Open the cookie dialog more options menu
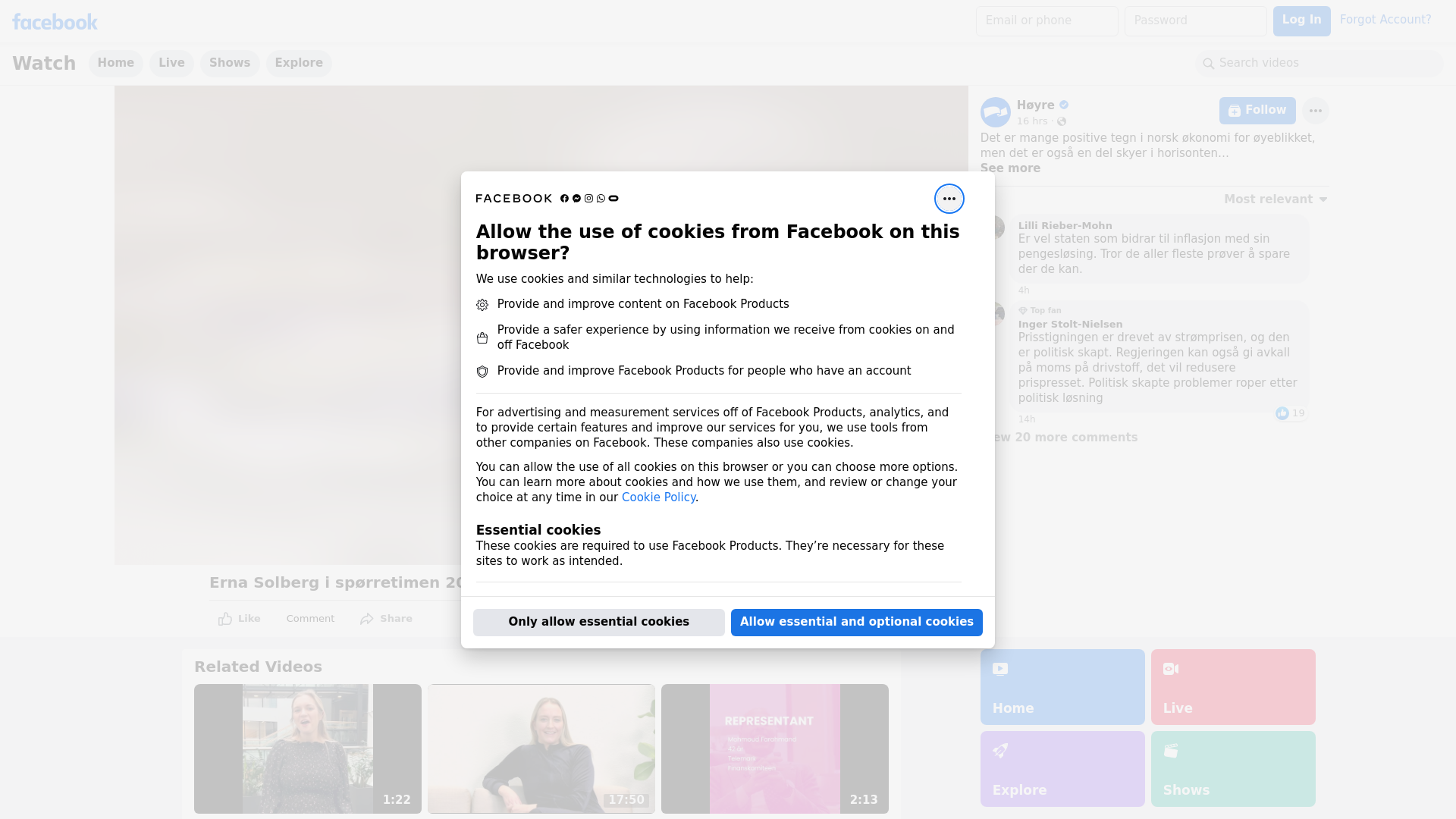This screenshot has width=1456, height=819. 949,199
